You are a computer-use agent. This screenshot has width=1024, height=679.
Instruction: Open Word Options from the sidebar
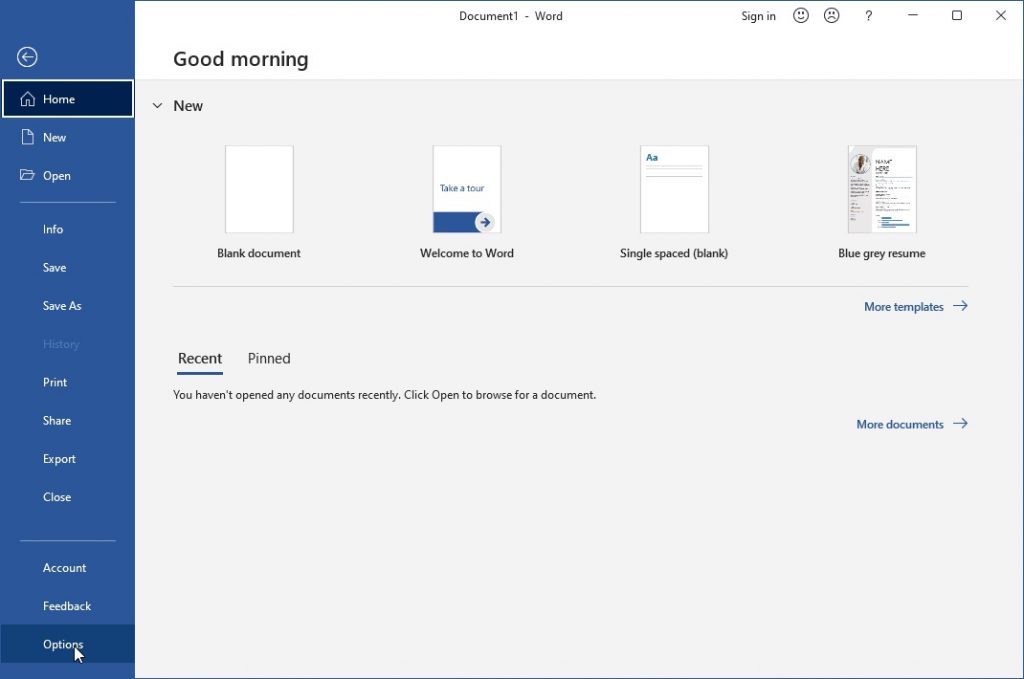point(62,644)
